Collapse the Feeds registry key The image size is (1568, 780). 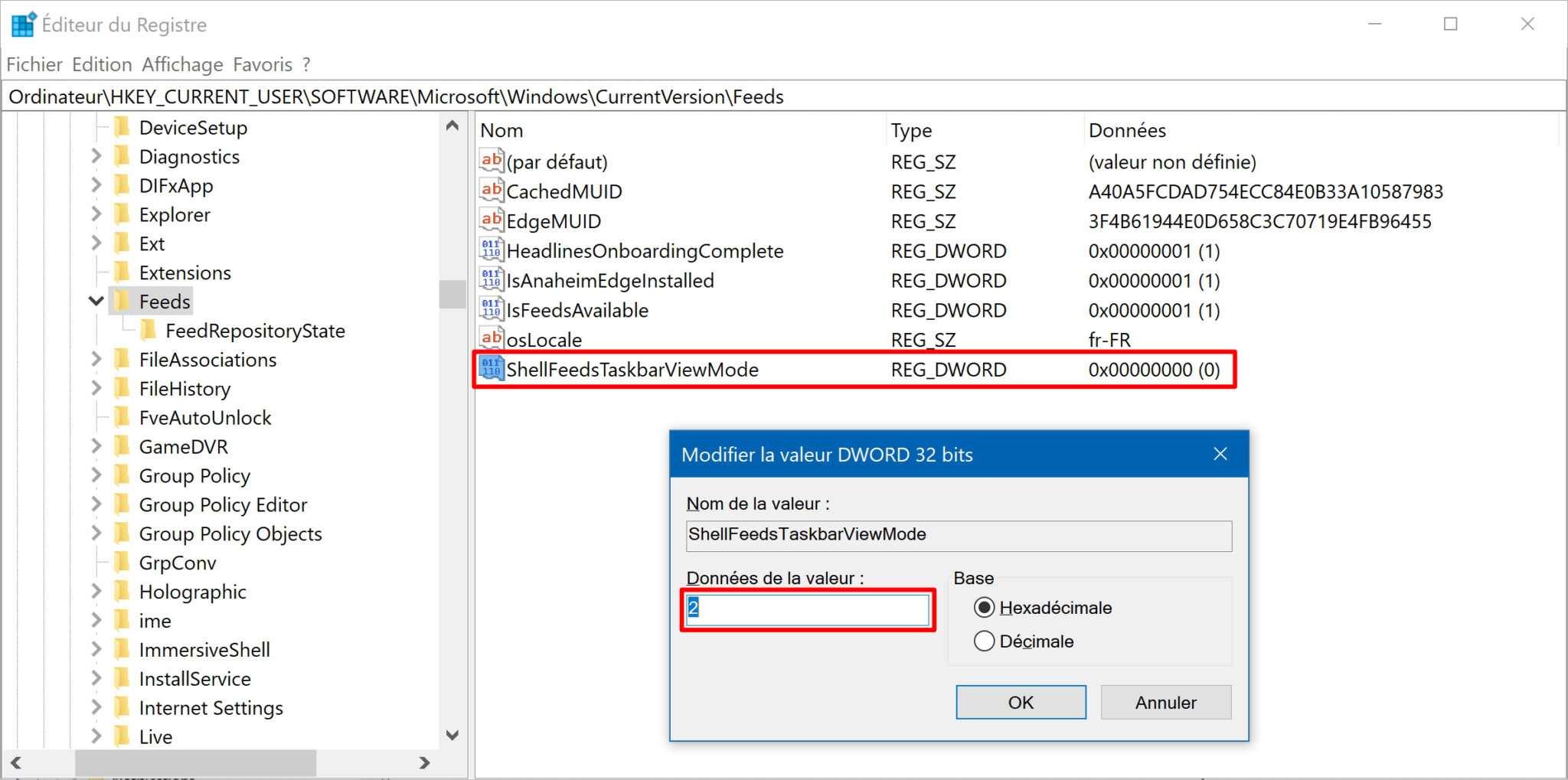click(x=96, y=302)
